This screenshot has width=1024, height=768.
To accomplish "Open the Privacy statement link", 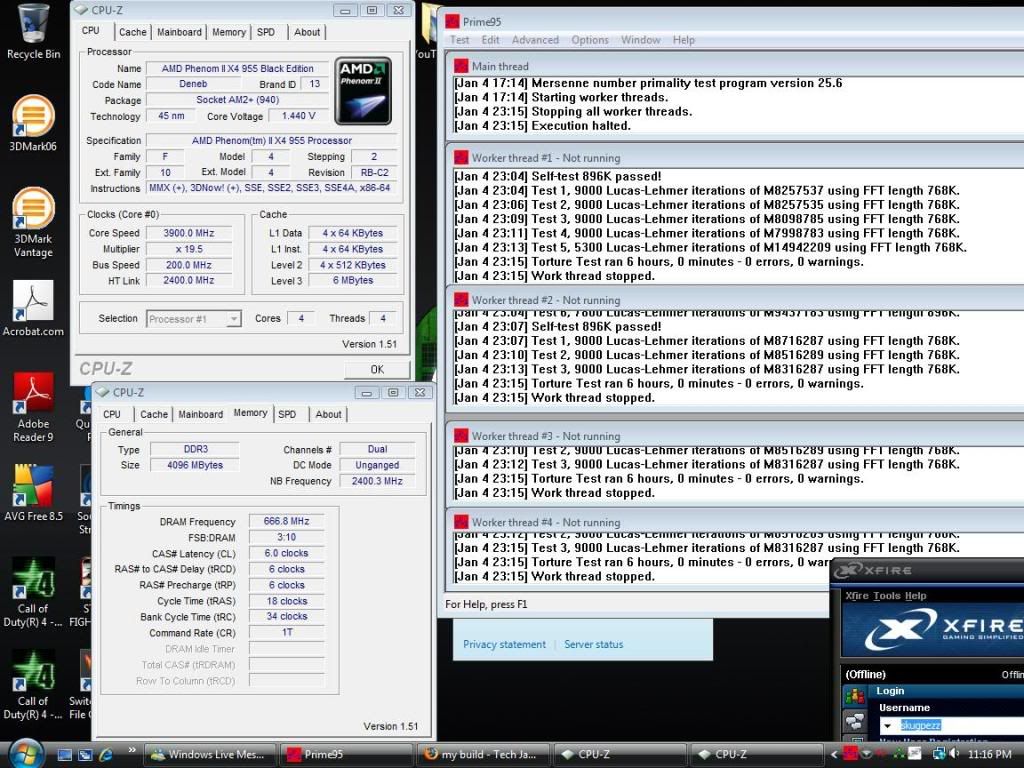I will (x=503, y=645).
